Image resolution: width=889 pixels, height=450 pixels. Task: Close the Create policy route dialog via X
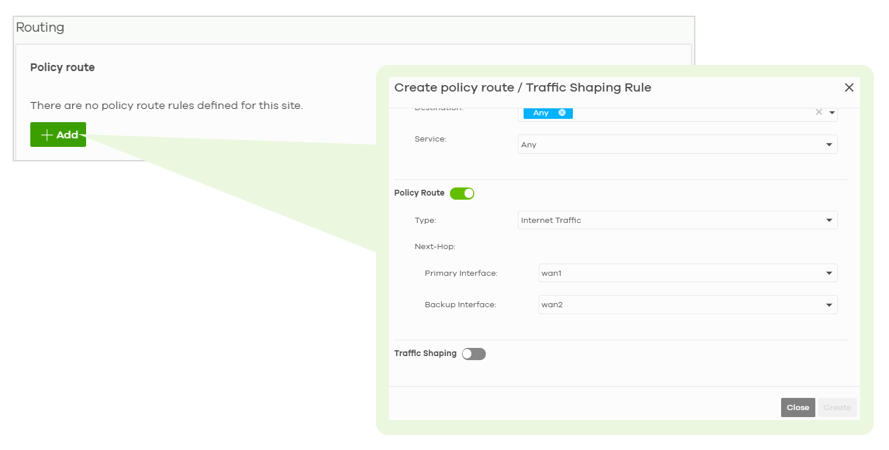[x=849, y=88]
